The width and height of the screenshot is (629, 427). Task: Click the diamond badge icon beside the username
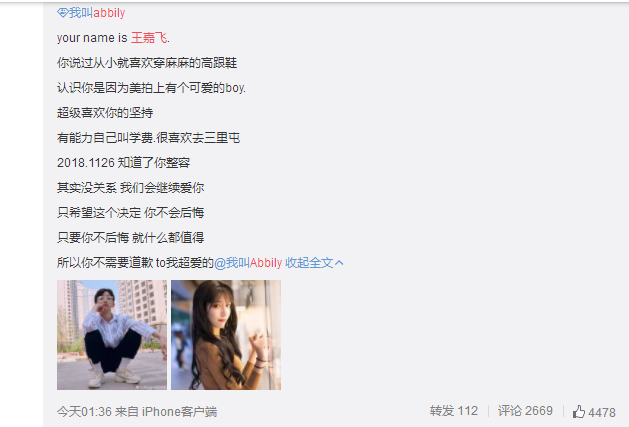coord(62,13)
